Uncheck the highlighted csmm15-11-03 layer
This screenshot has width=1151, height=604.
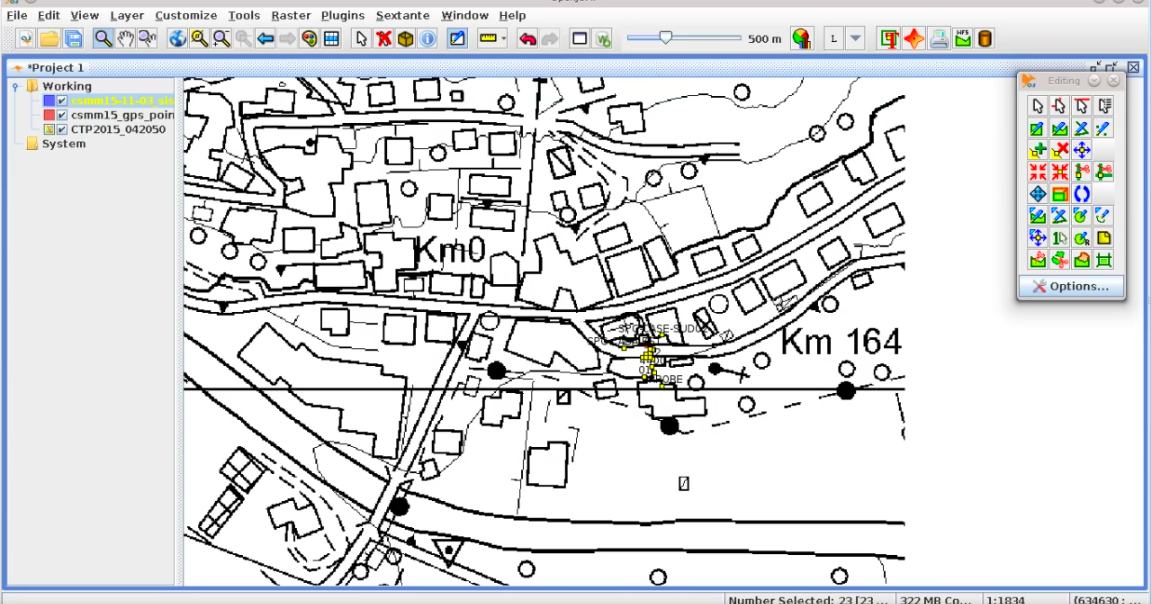click(63, 100)
